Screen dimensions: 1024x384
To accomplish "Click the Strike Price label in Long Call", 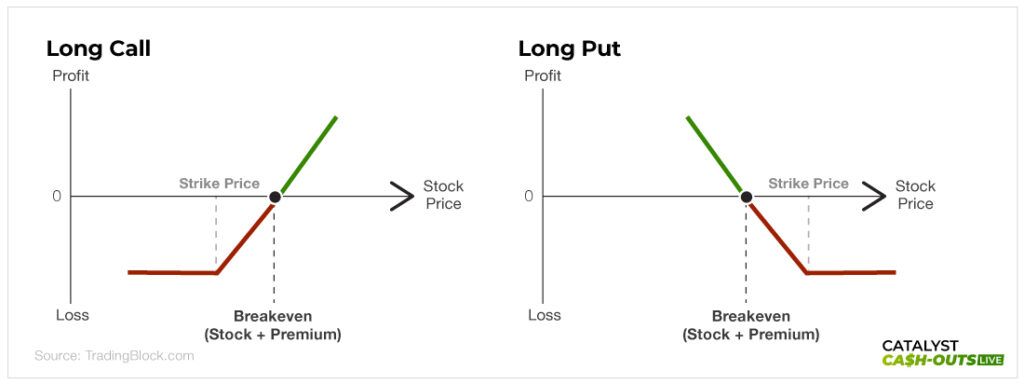I will (219, 184).
